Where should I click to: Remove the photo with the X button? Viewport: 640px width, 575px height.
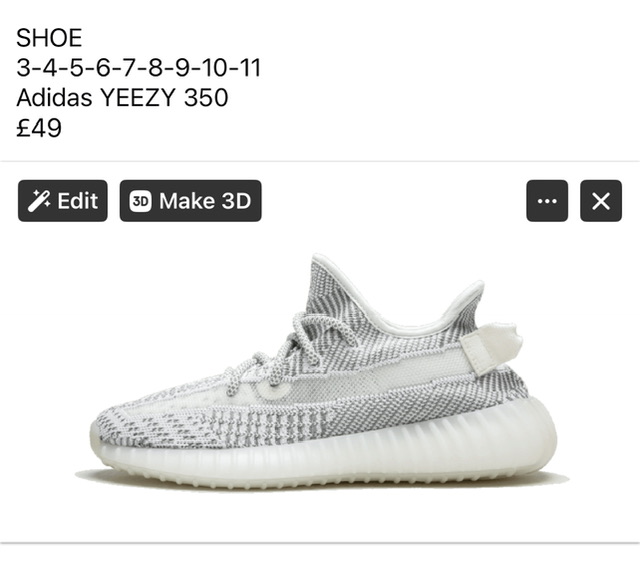coord(601,201)
